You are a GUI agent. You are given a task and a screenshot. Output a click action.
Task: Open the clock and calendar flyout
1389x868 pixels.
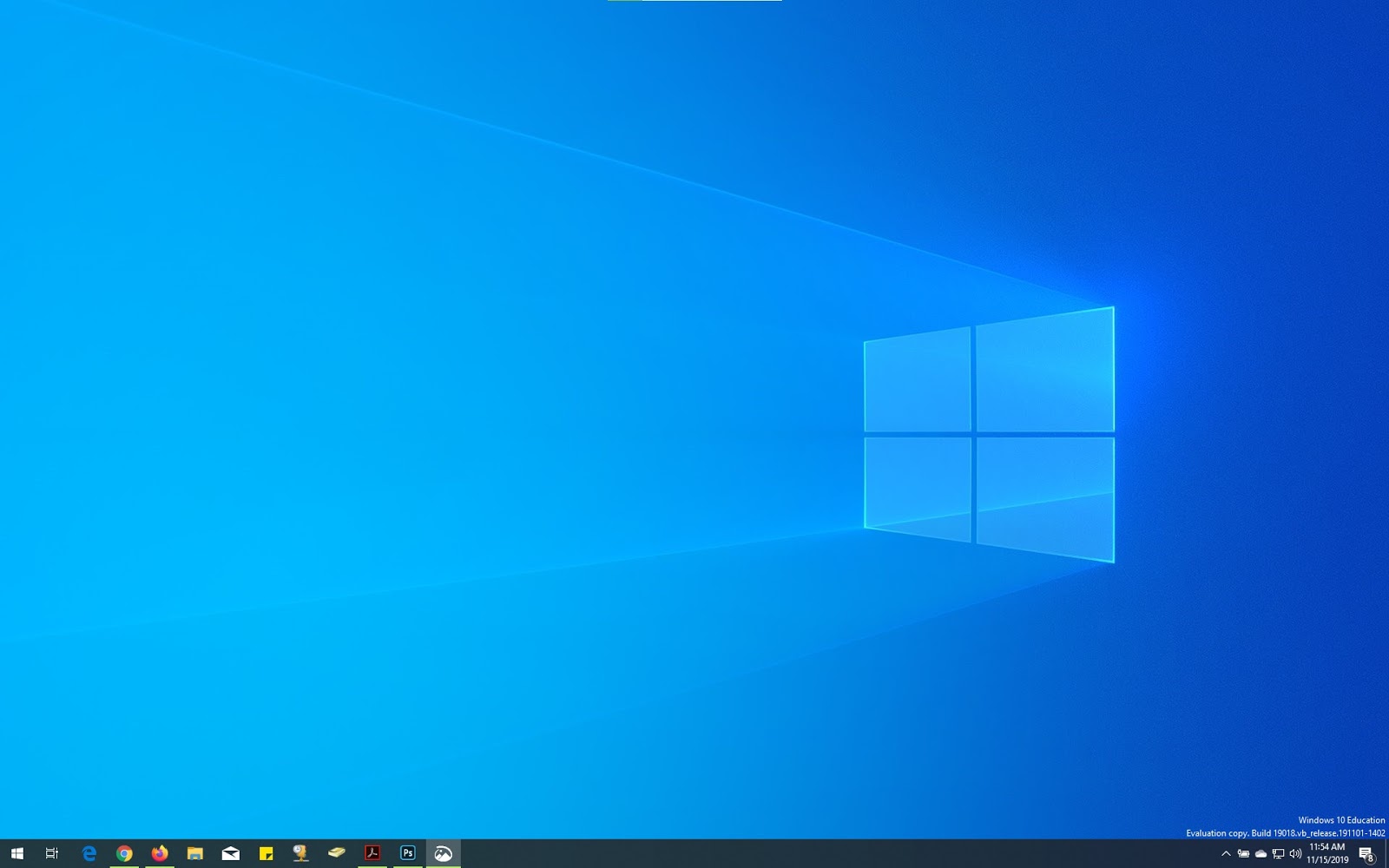click(x=1327, y=853)
